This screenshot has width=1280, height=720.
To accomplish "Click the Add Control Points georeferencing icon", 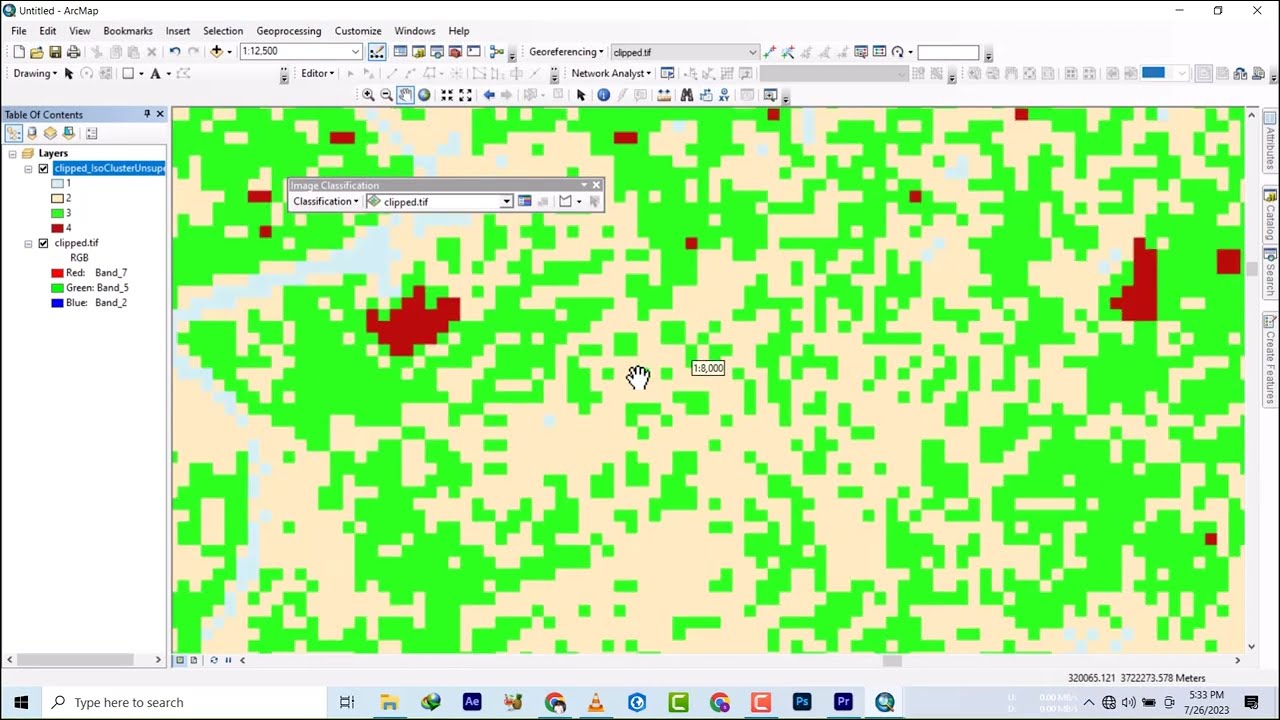I will (769, 52).
